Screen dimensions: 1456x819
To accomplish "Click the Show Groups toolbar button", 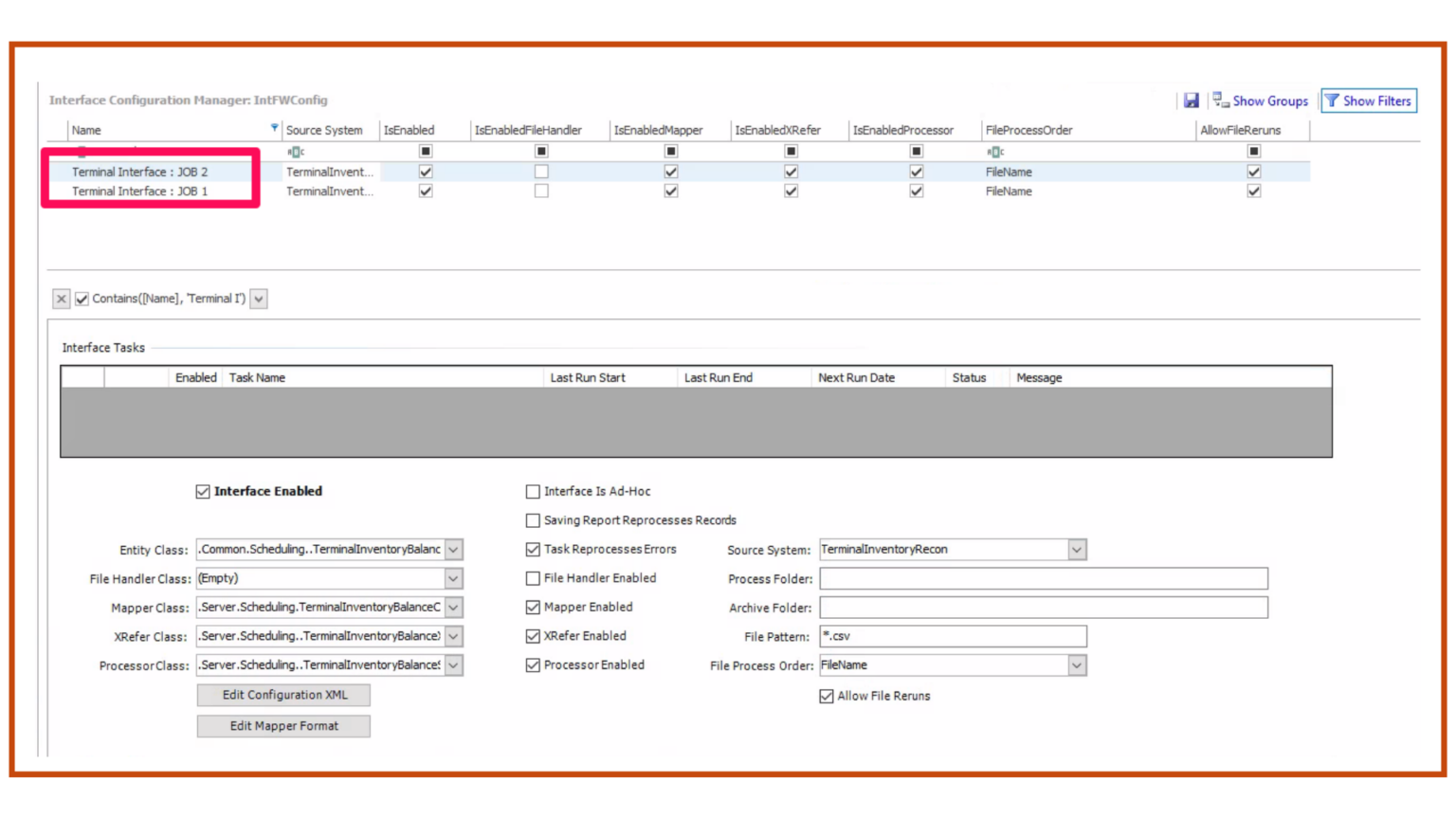I will [x=1261, y=100].
